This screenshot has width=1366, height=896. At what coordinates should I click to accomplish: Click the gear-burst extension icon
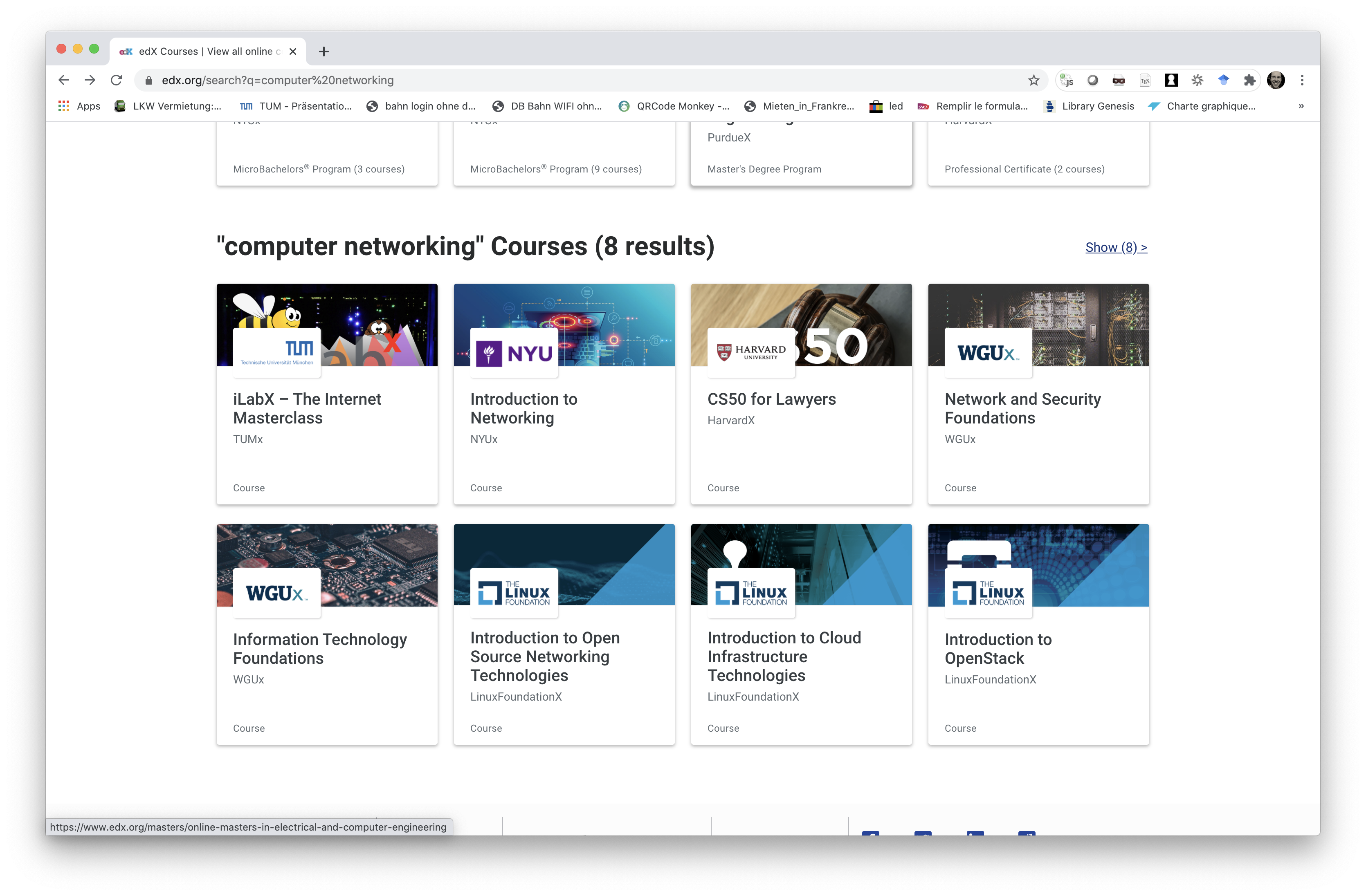(1197, 80)
